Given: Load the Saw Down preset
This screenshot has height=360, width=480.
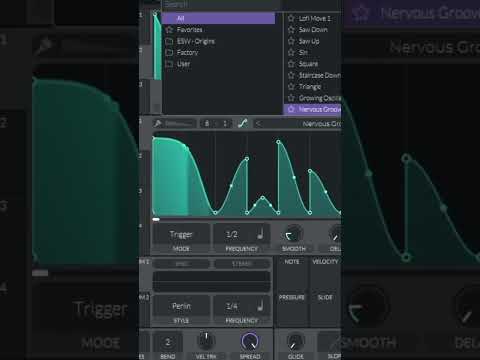Looking at the screenshot, I should pyautogui.click(x=313, y=30).
